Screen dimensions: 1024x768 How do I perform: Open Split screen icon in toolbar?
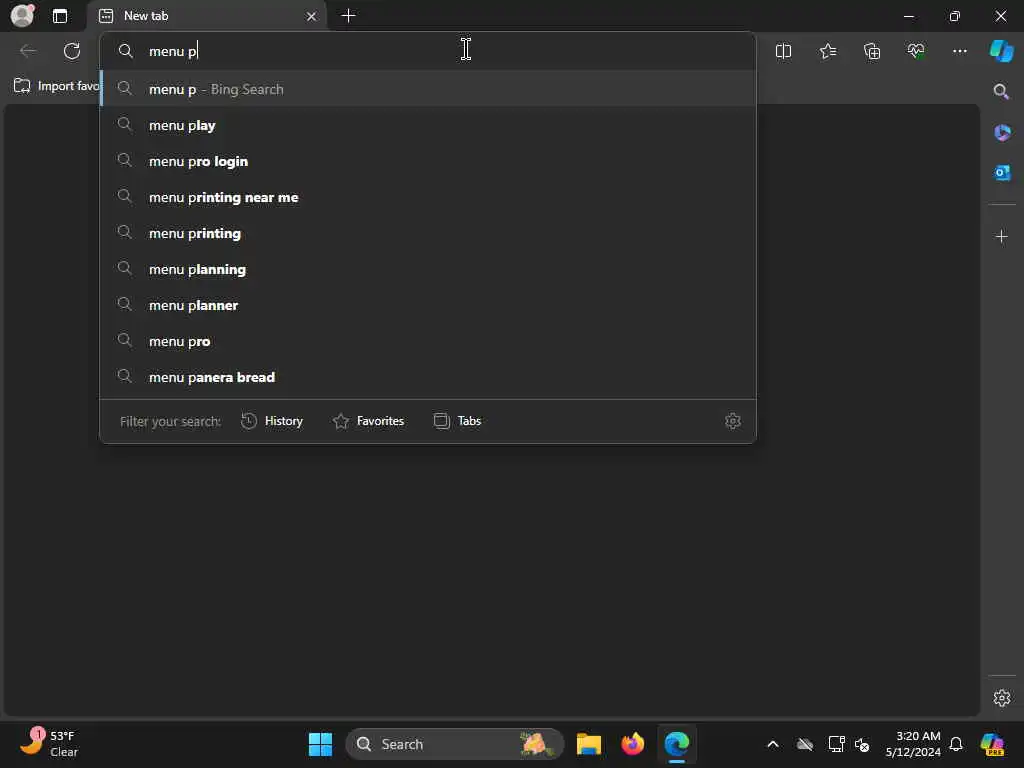point(783,51)
